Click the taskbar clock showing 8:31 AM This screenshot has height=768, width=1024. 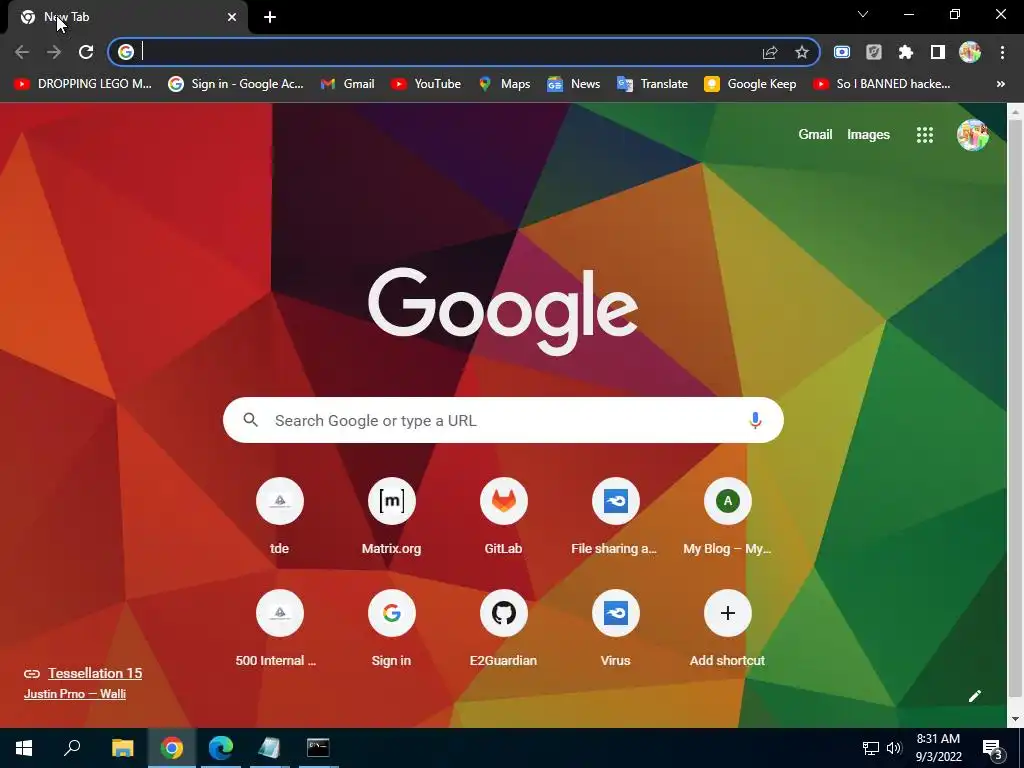tap(938, 748)
